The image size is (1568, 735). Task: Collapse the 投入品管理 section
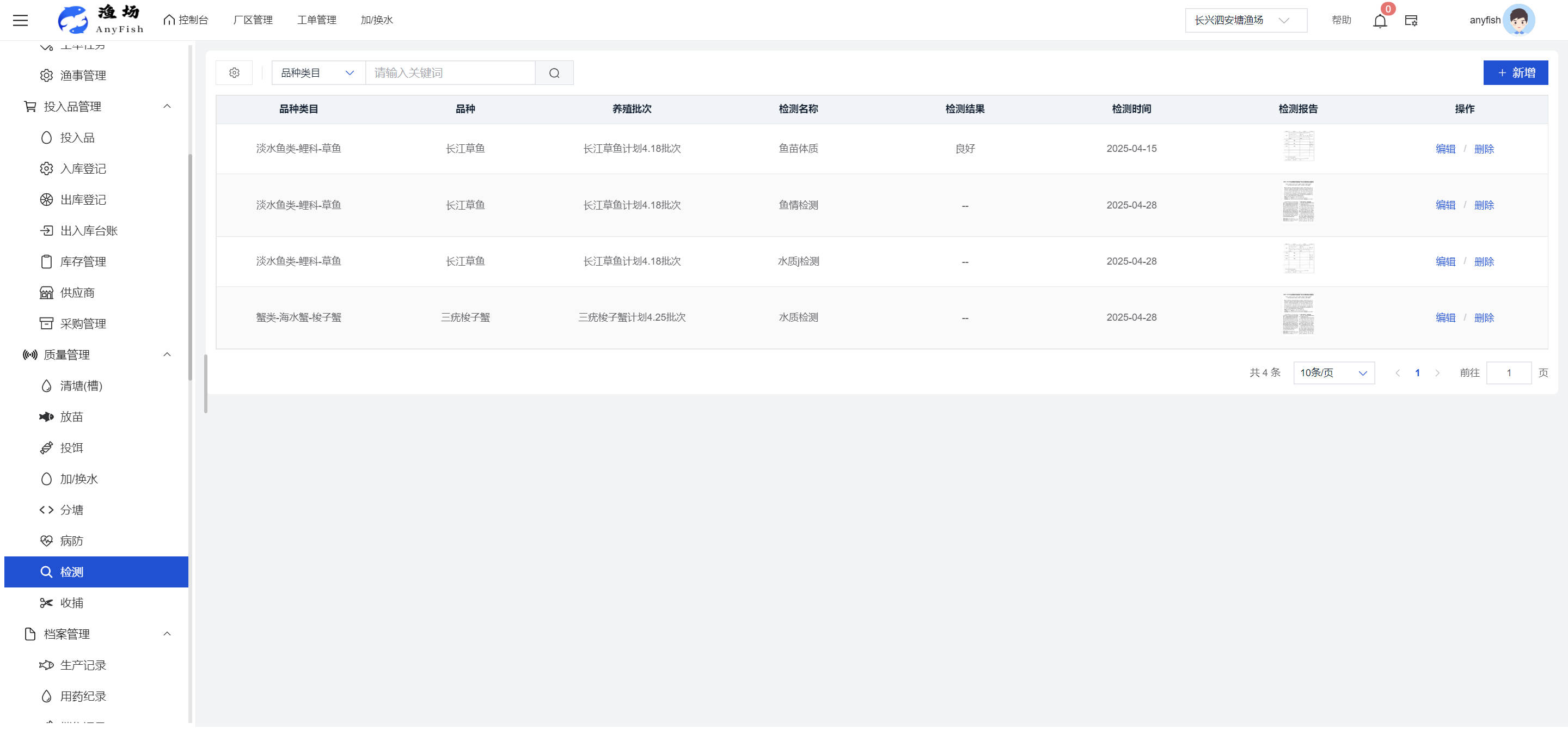pyautogui.click(x=167, y=107)
